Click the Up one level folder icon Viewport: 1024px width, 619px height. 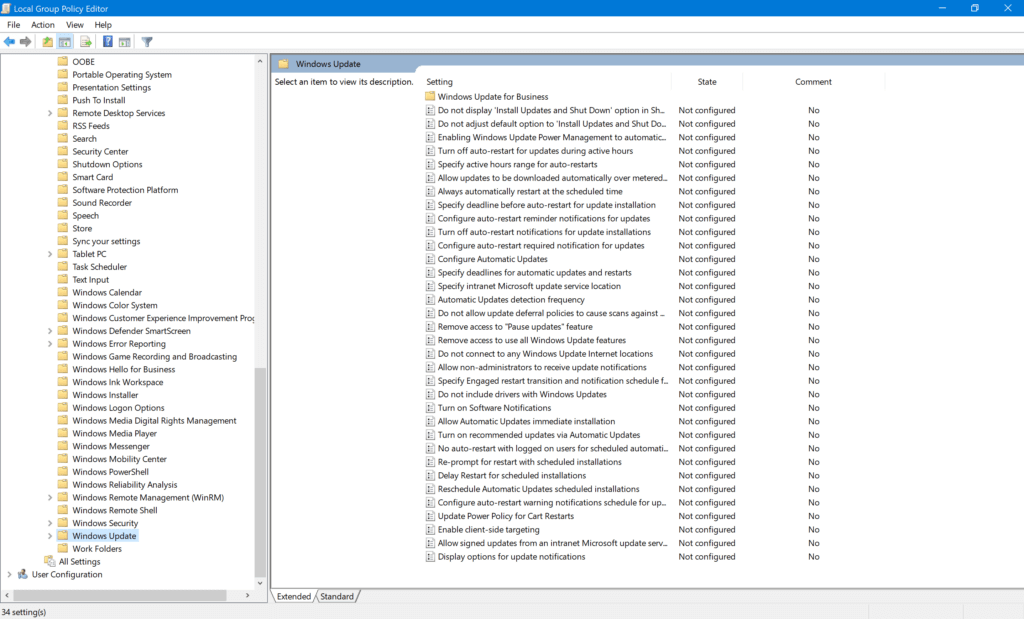pyautogui.click(x=48, y=42)
